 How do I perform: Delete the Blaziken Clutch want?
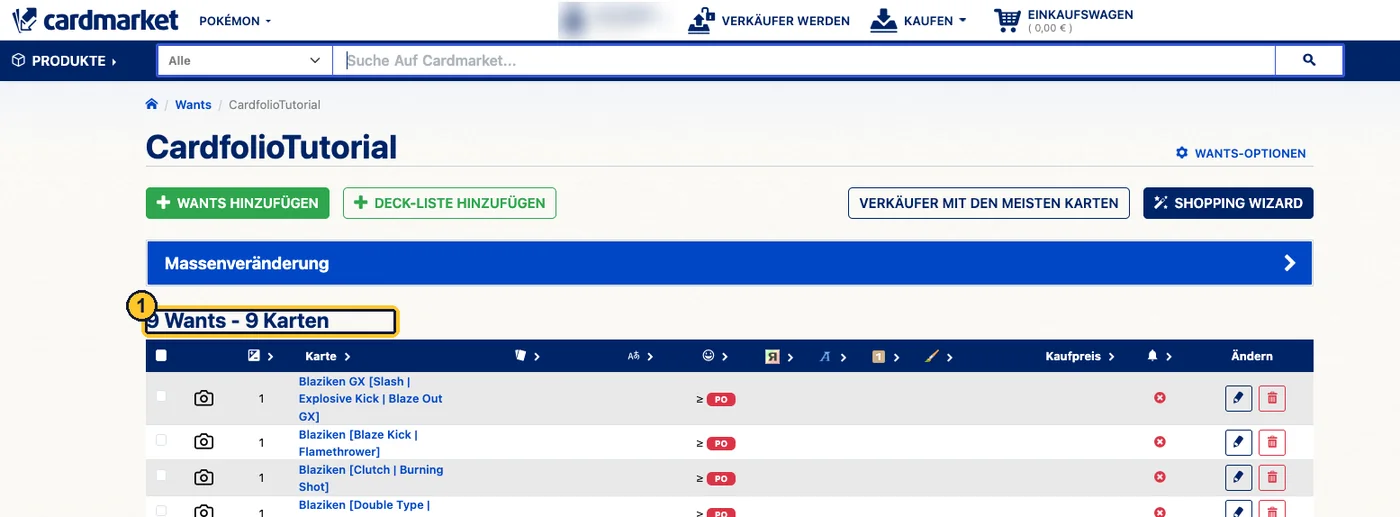pos(1272,478)
